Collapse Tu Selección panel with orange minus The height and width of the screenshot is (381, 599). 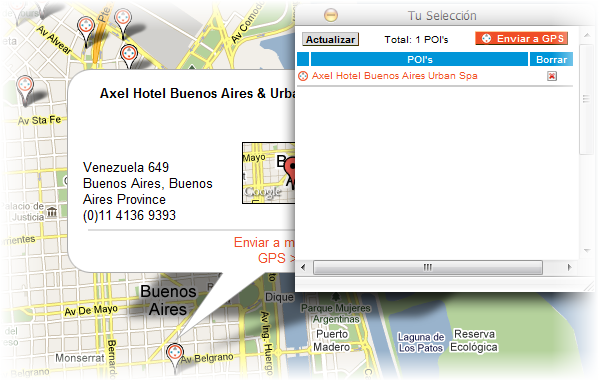point(331,15)
